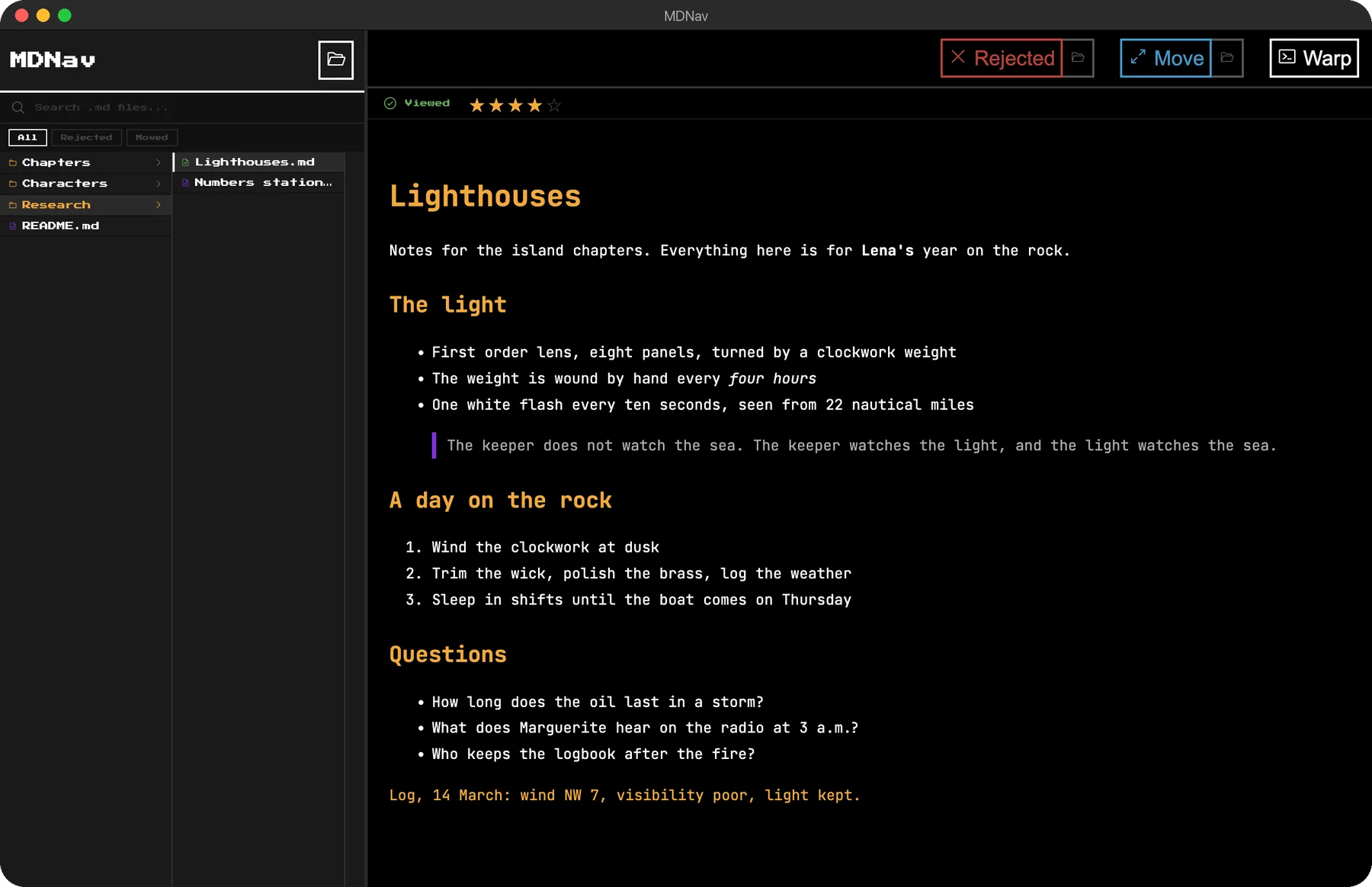Switch to the Rejected filter tab
Image resolution: width=1372 pixels, height=887 pixels.
tap(86, 137)
